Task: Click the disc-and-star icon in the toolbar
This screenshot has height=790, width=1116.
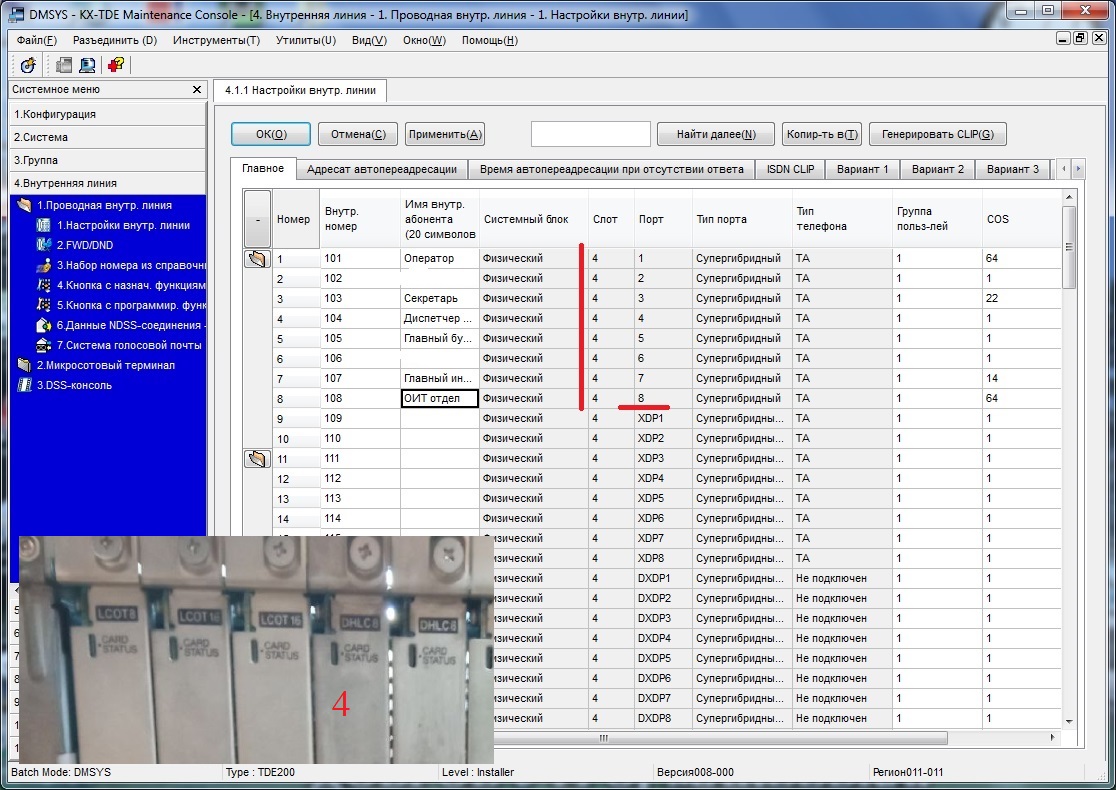Action: (28, 65)
